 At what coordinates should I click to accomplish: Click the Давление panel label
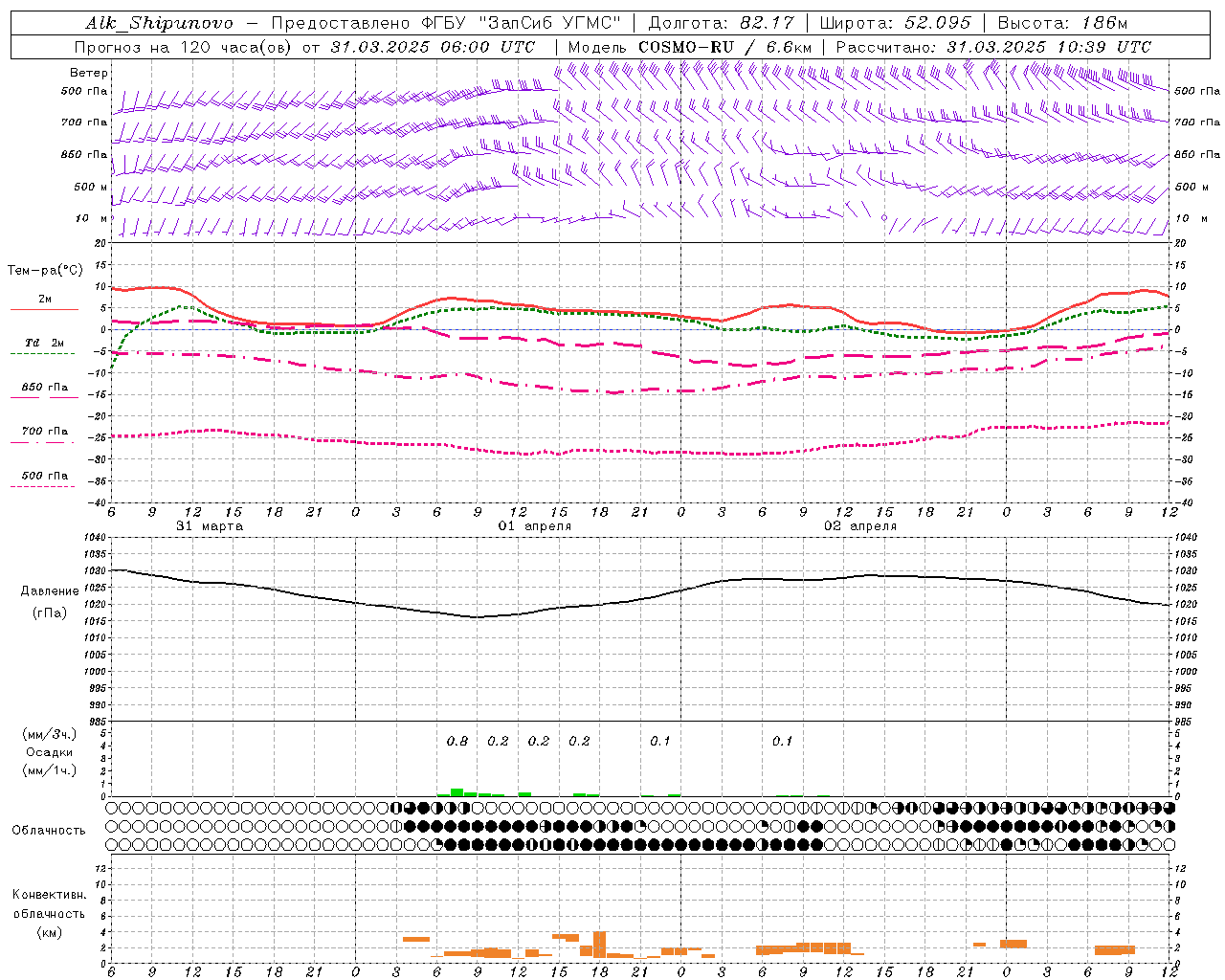(50, 591)
